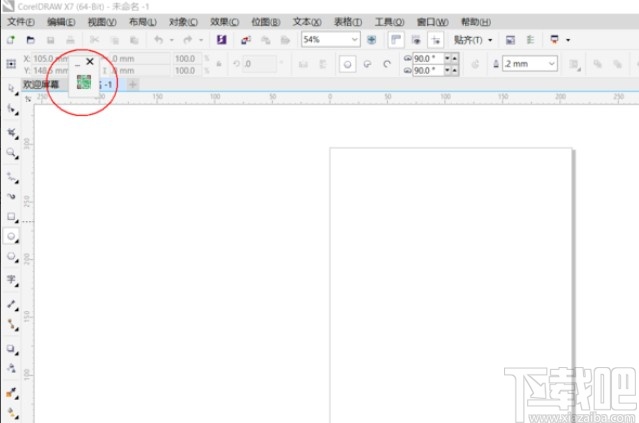Image resolution: width=639 pixels, height=423 pixels.
Task: Increase the ending angle with its stepper
Action: 454,70
